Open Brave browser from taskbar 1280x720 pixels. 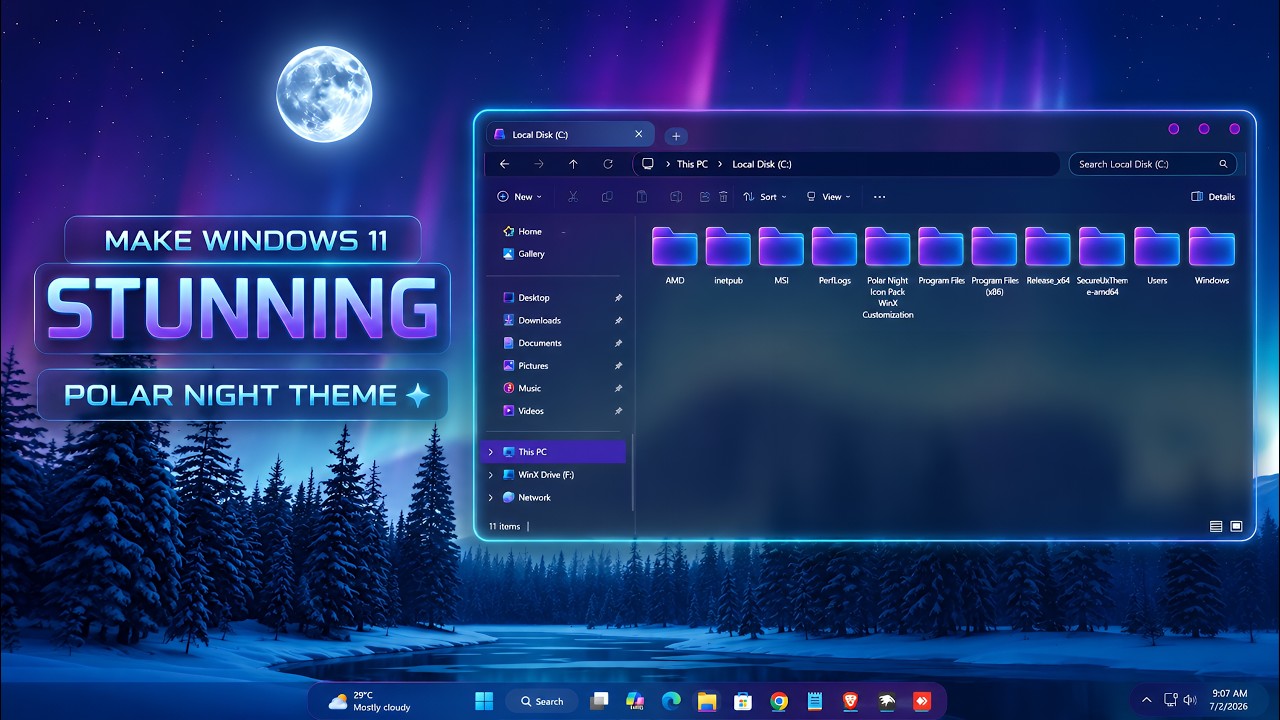[x=851, y=701]
